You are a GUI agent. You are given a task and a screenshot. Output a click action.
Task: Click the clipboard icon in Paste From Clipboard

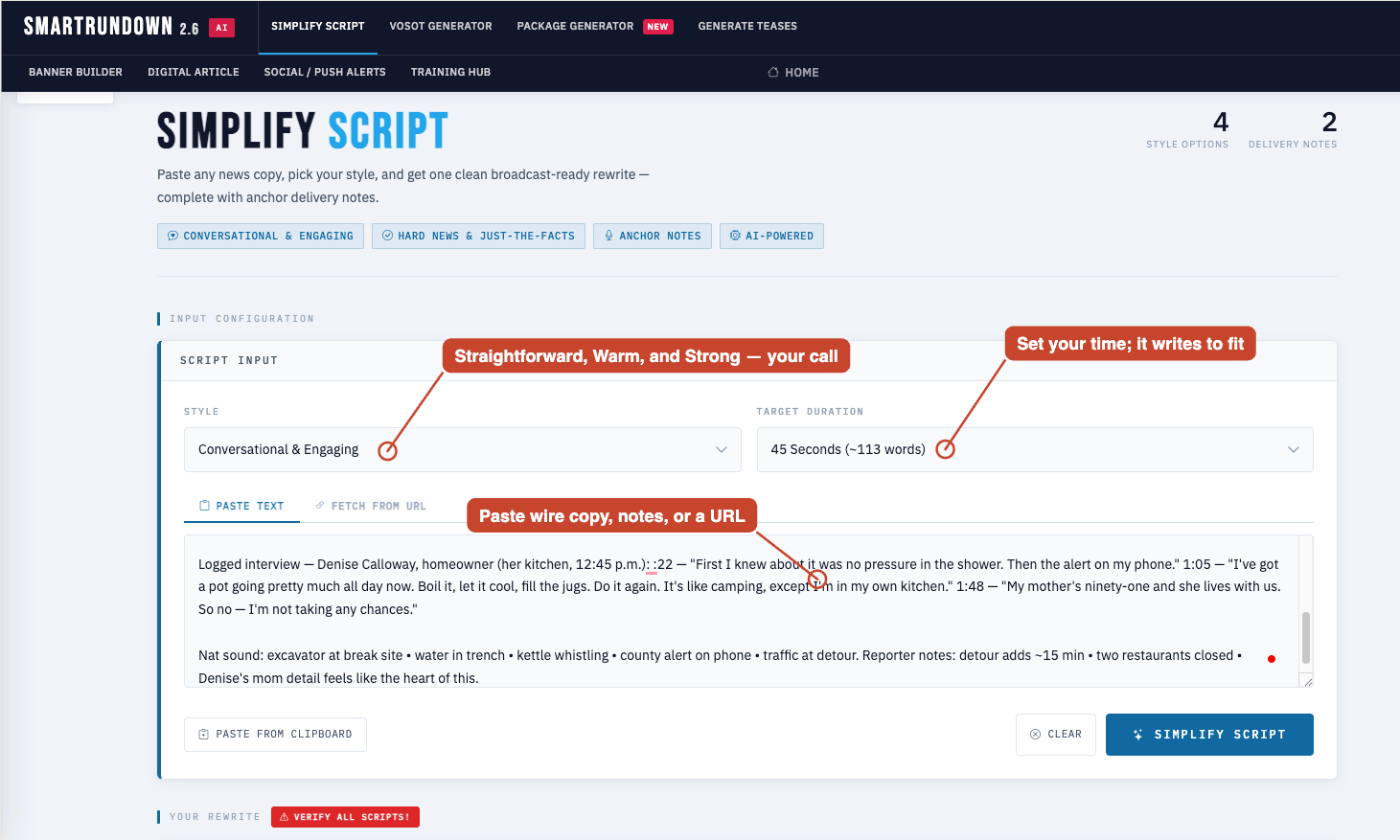(203, 735)
